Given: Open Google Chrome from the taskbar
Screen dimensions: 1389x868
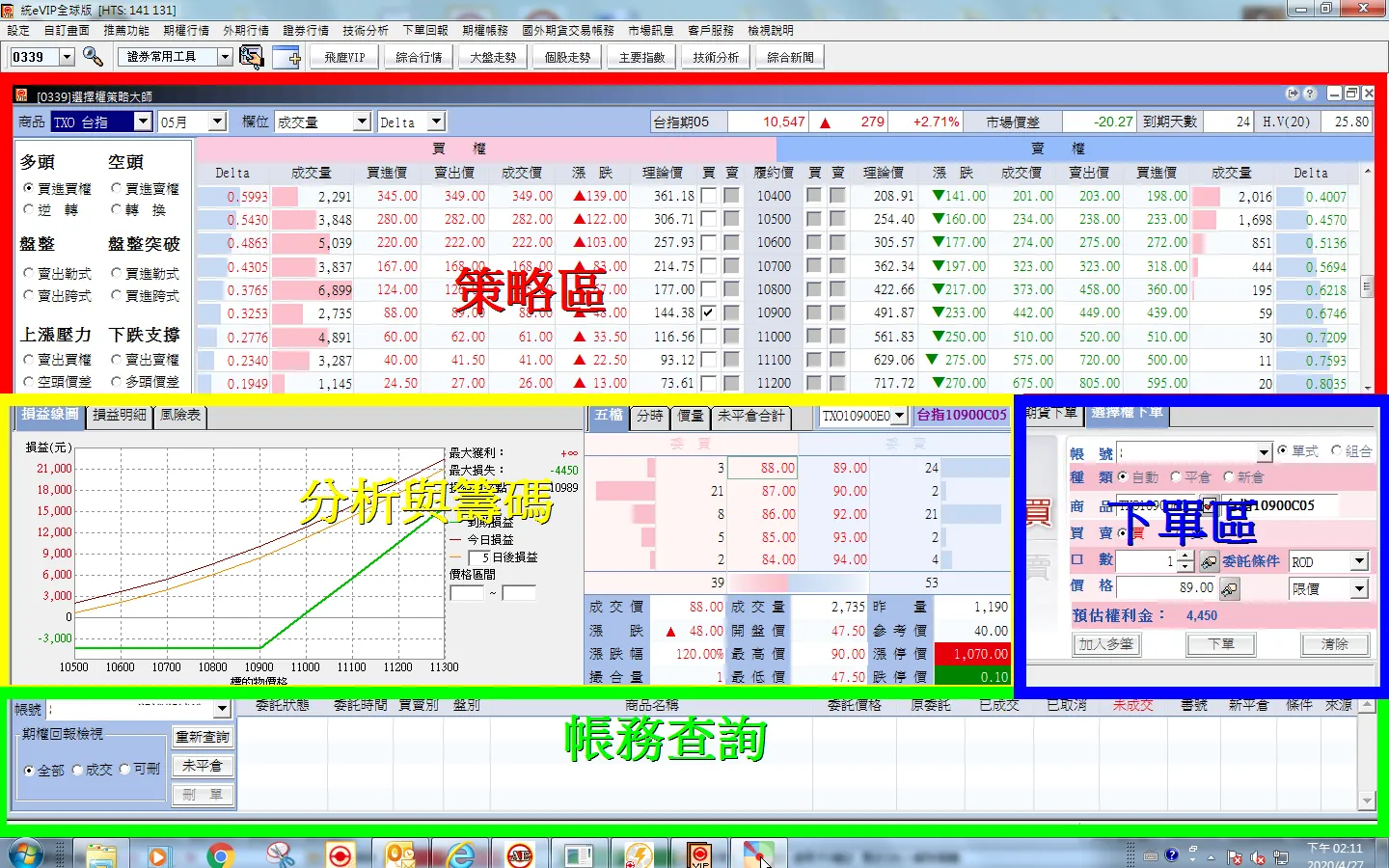Looking at the screenshot, I should 221,855.
